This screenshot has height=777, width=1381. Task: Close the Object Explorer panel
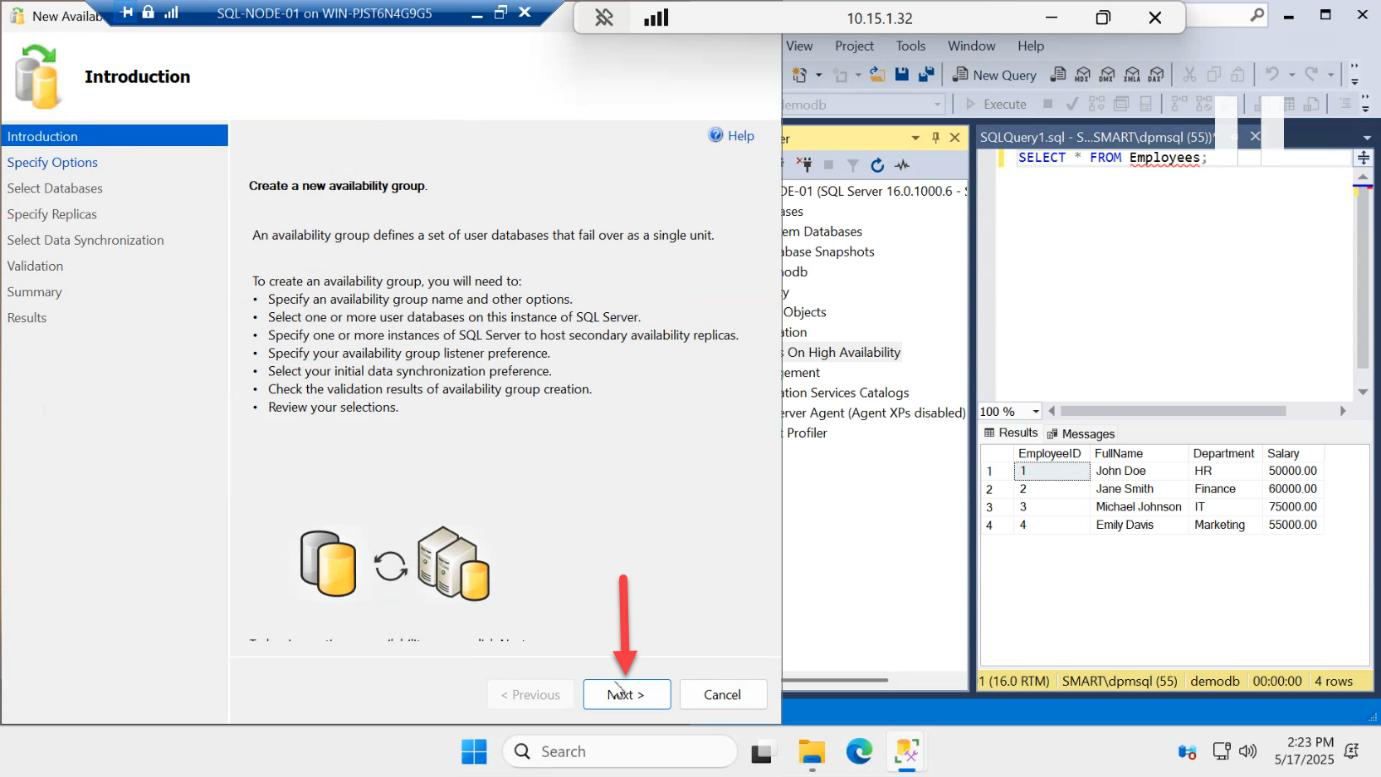pos(955,138)
